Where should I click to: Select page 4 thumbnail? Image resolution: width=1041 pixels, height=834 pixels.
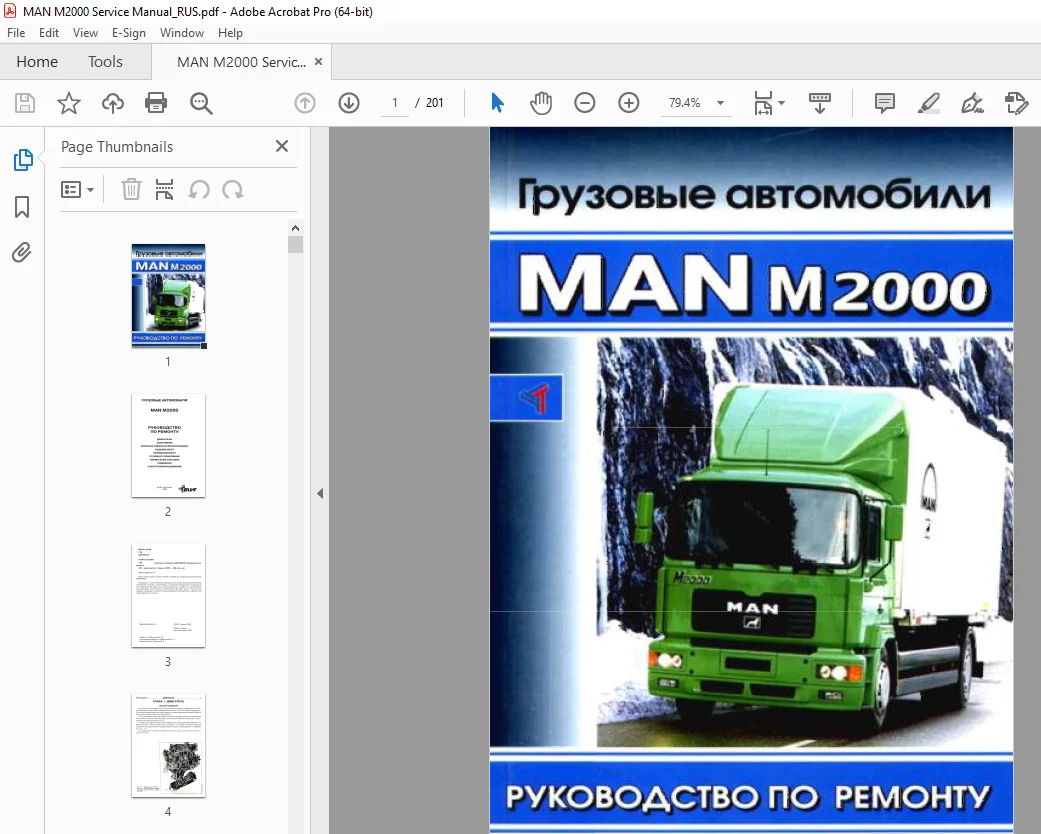tap(169, 746)
